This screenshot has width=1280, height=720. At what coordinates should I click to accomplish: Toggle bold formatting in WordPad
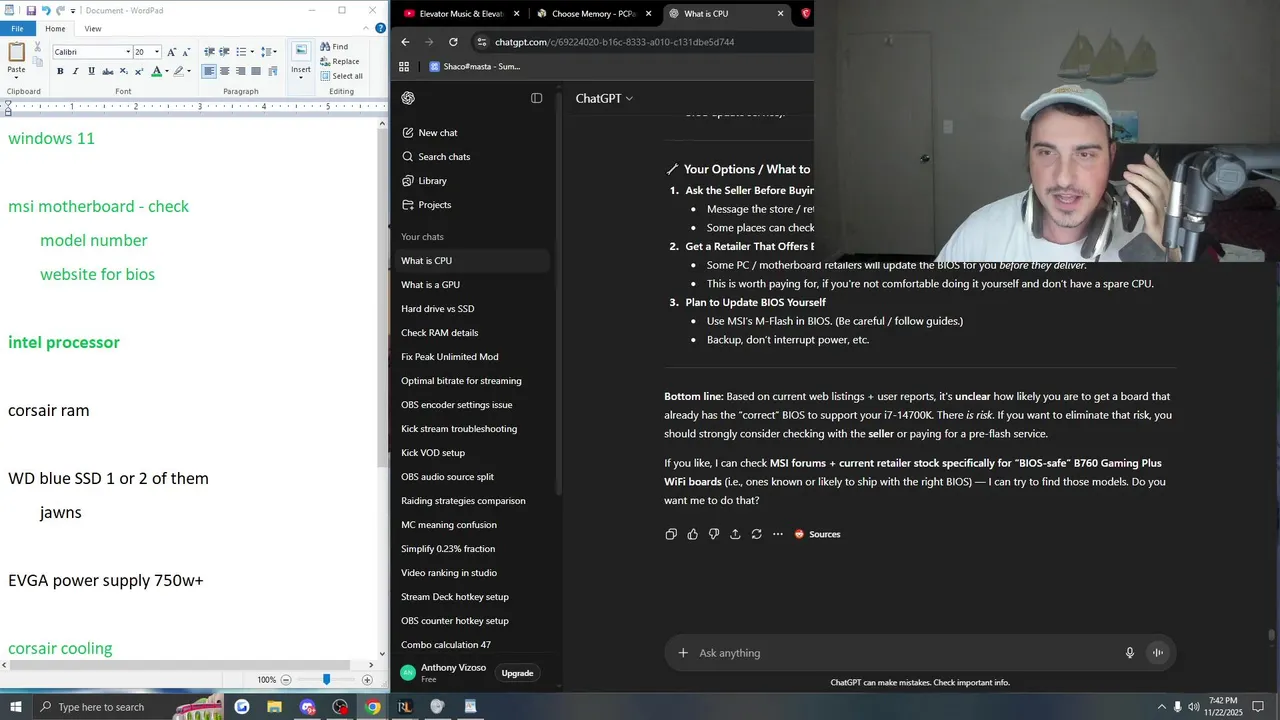tap(60, 71)
